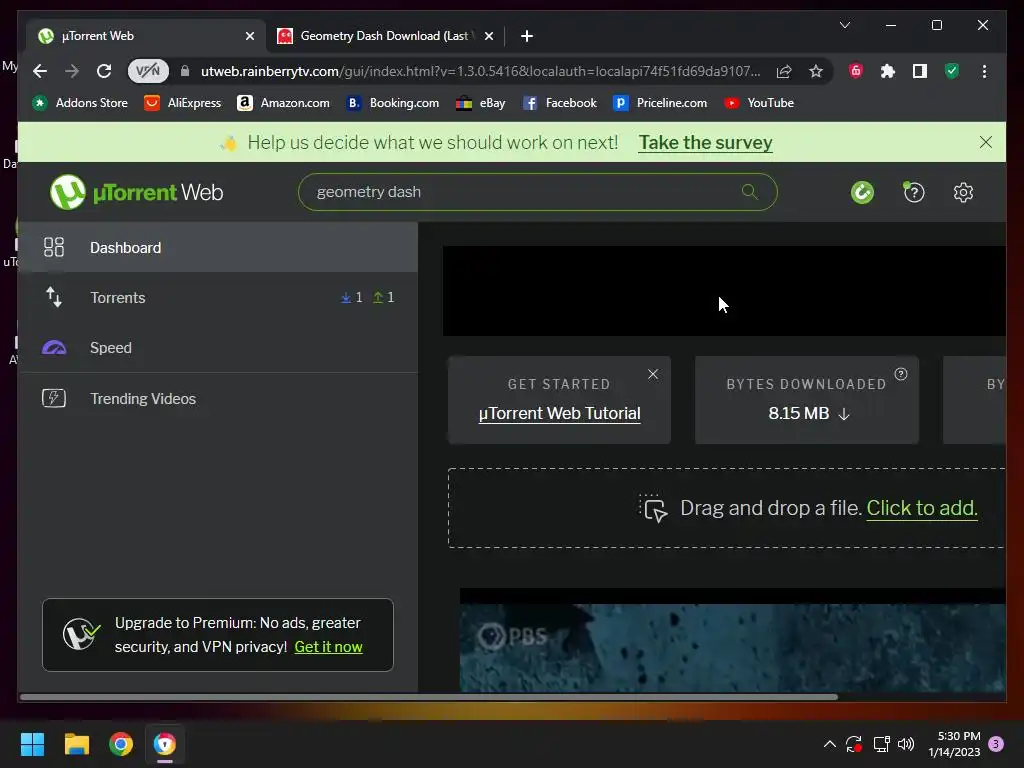The height and width of the screenshot is (768, 1024).
Task: Open Trending Videos in the sidebar
Action: tap(217, 398)
